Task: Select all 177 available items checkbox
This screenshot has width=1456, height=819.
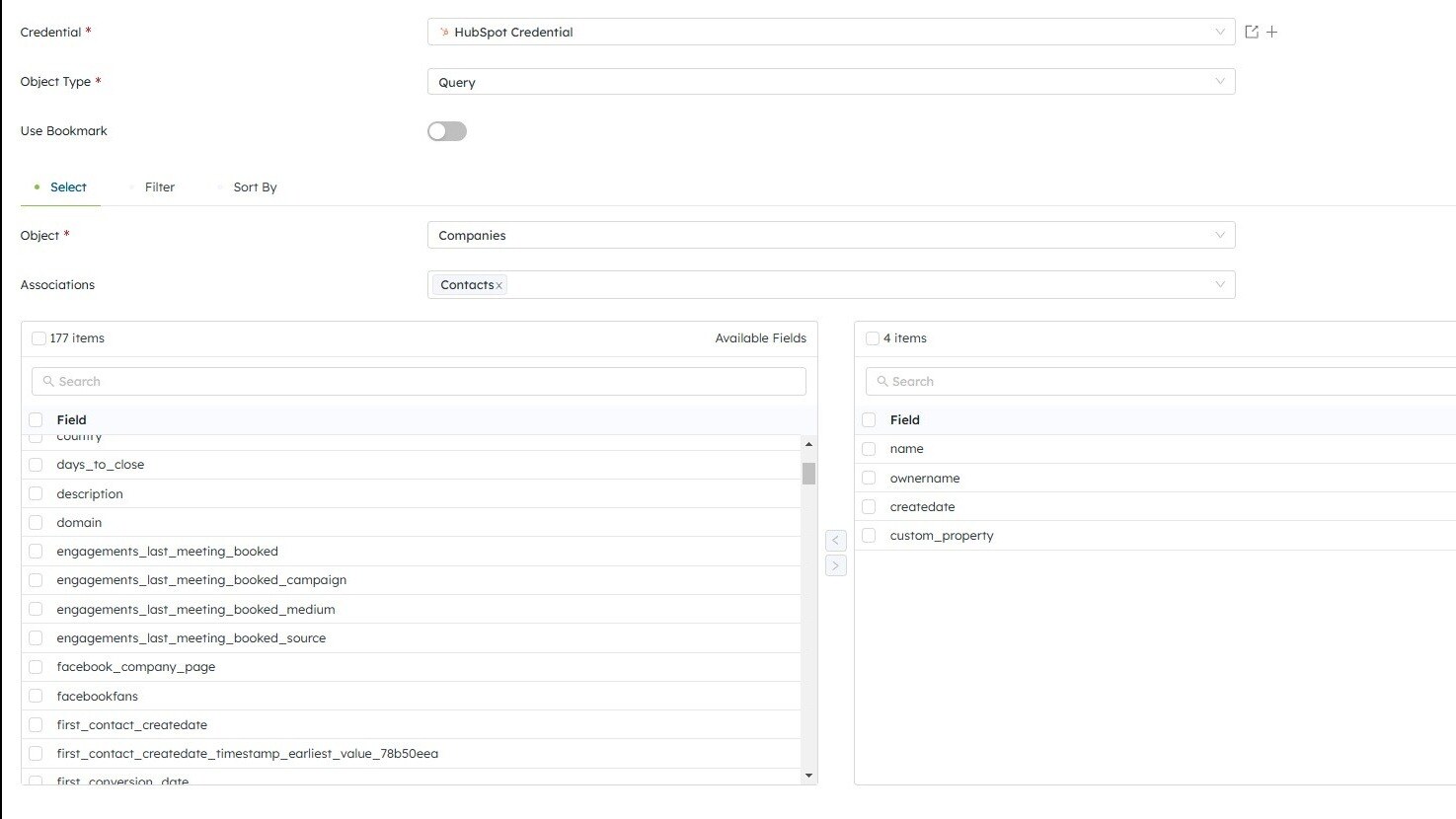Action: click(x=38, y=338)
